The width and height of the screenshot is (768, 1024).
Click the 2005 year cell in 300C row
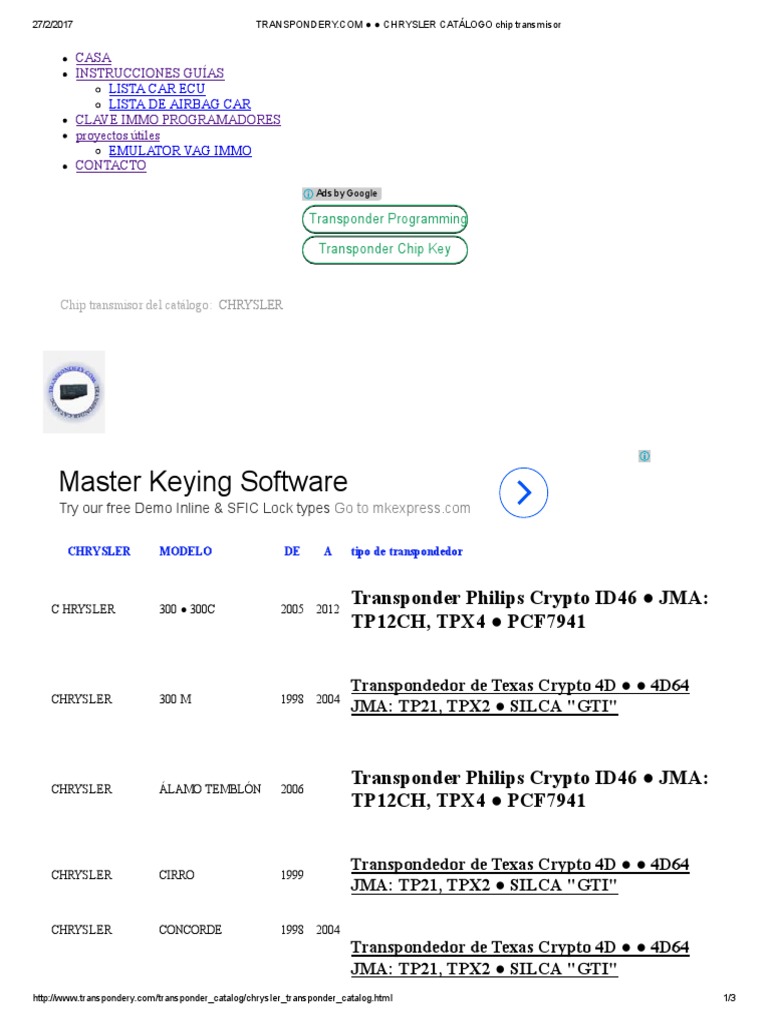292,609
